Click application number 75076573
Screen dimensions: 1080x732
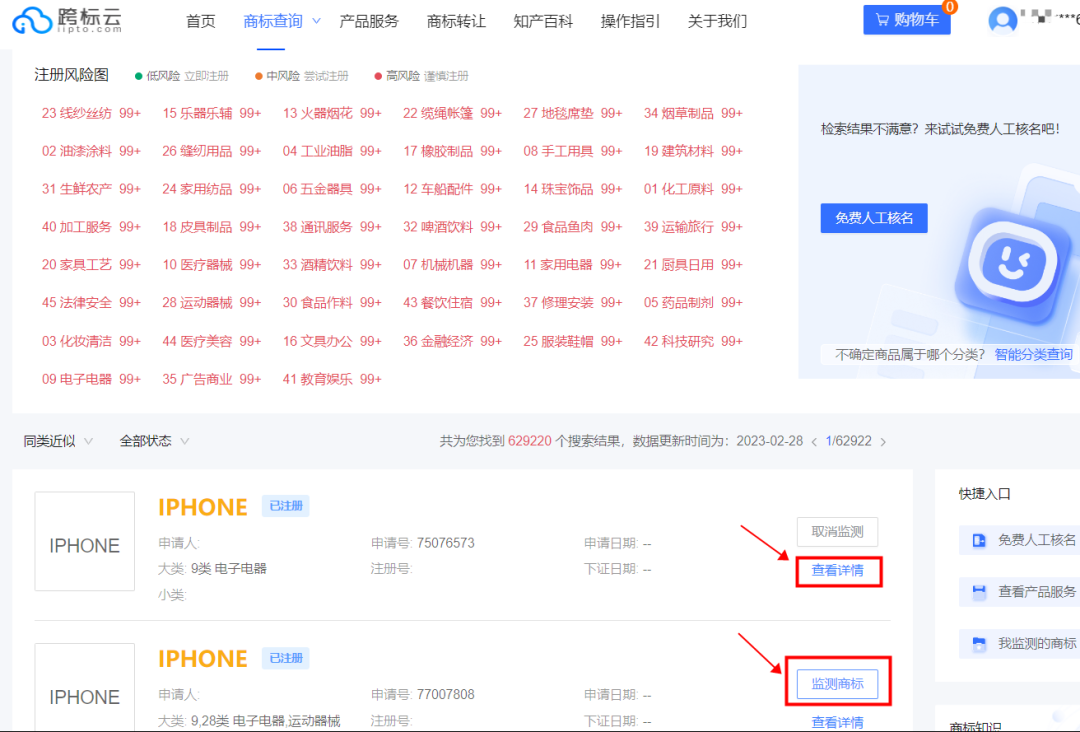[445, 543]
